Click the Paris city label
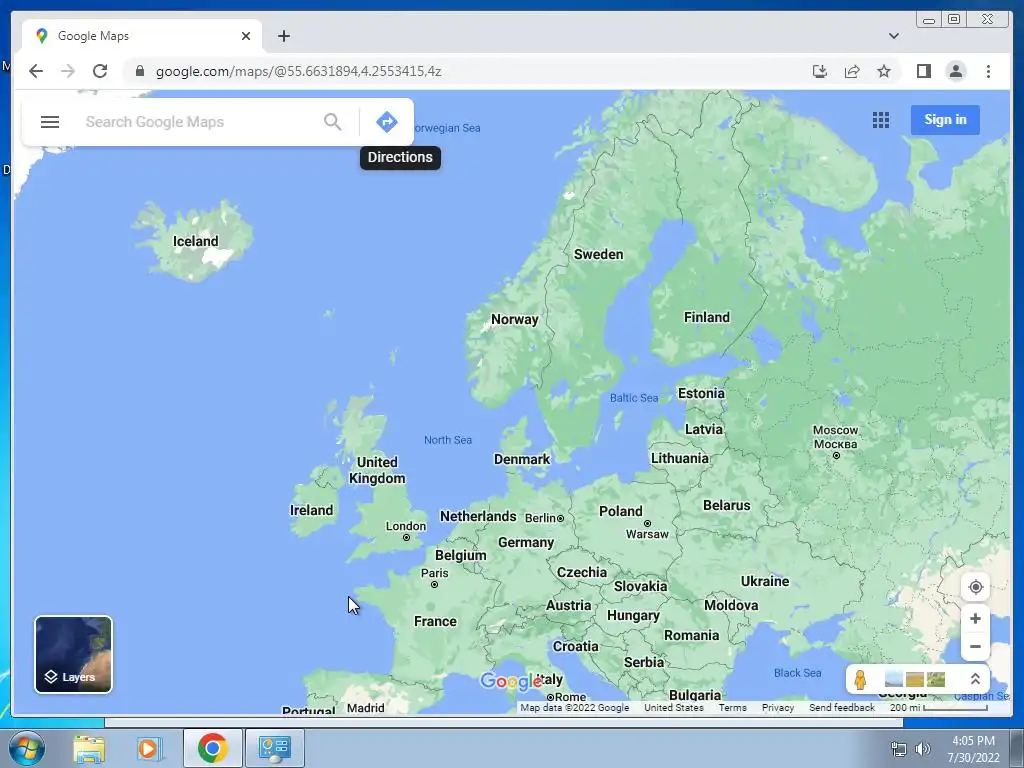Image resolution: width=1024 pixels, height=768 pixels. [434, 573]
